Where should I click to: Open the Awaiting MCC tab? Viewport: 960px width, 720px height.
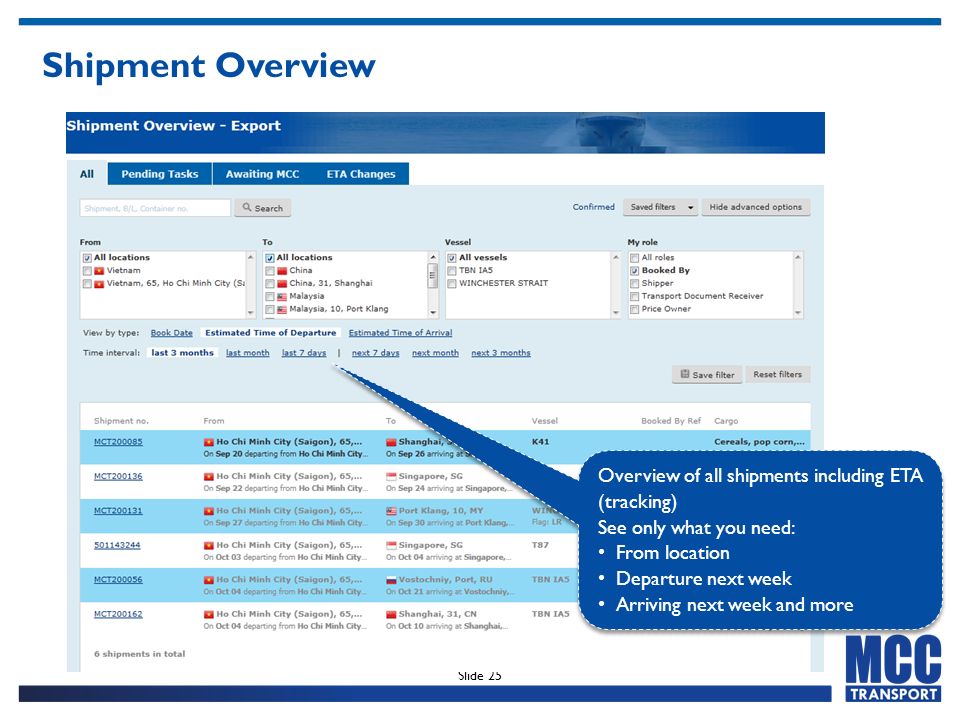coord(263,174)
